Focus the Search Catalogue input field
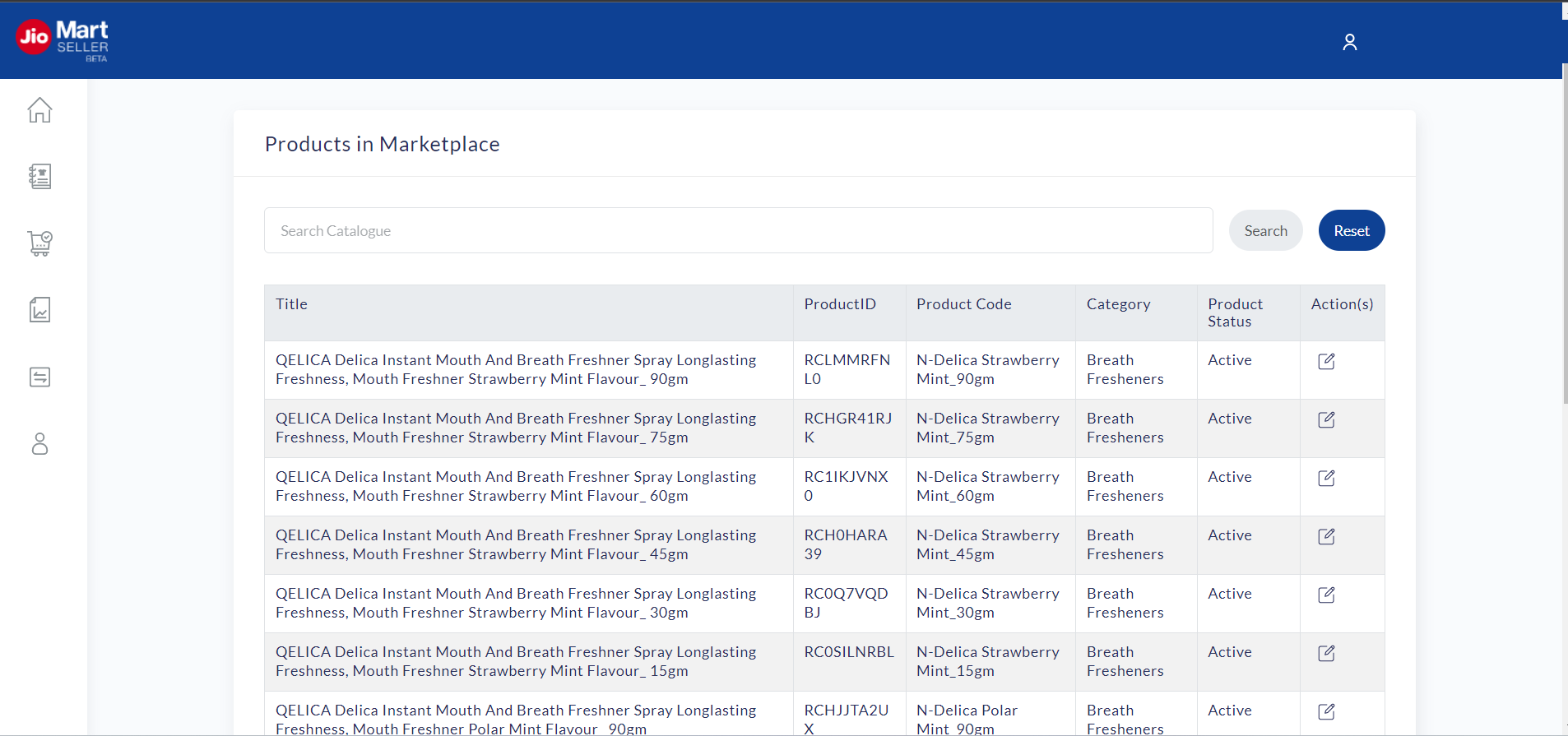Image resolution: width=1568 pixels, height=736 pixels. (738, 231)
